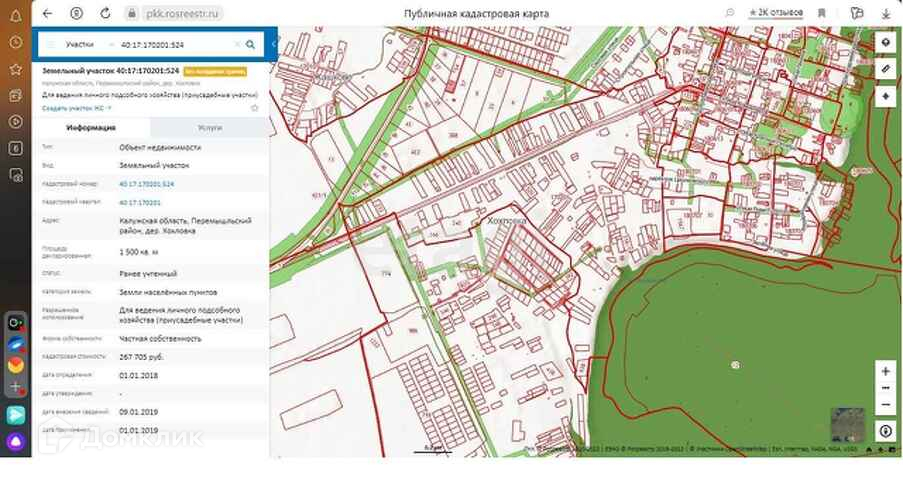
Task: Open sidebar collections icon
Action: tap(16, 96)
